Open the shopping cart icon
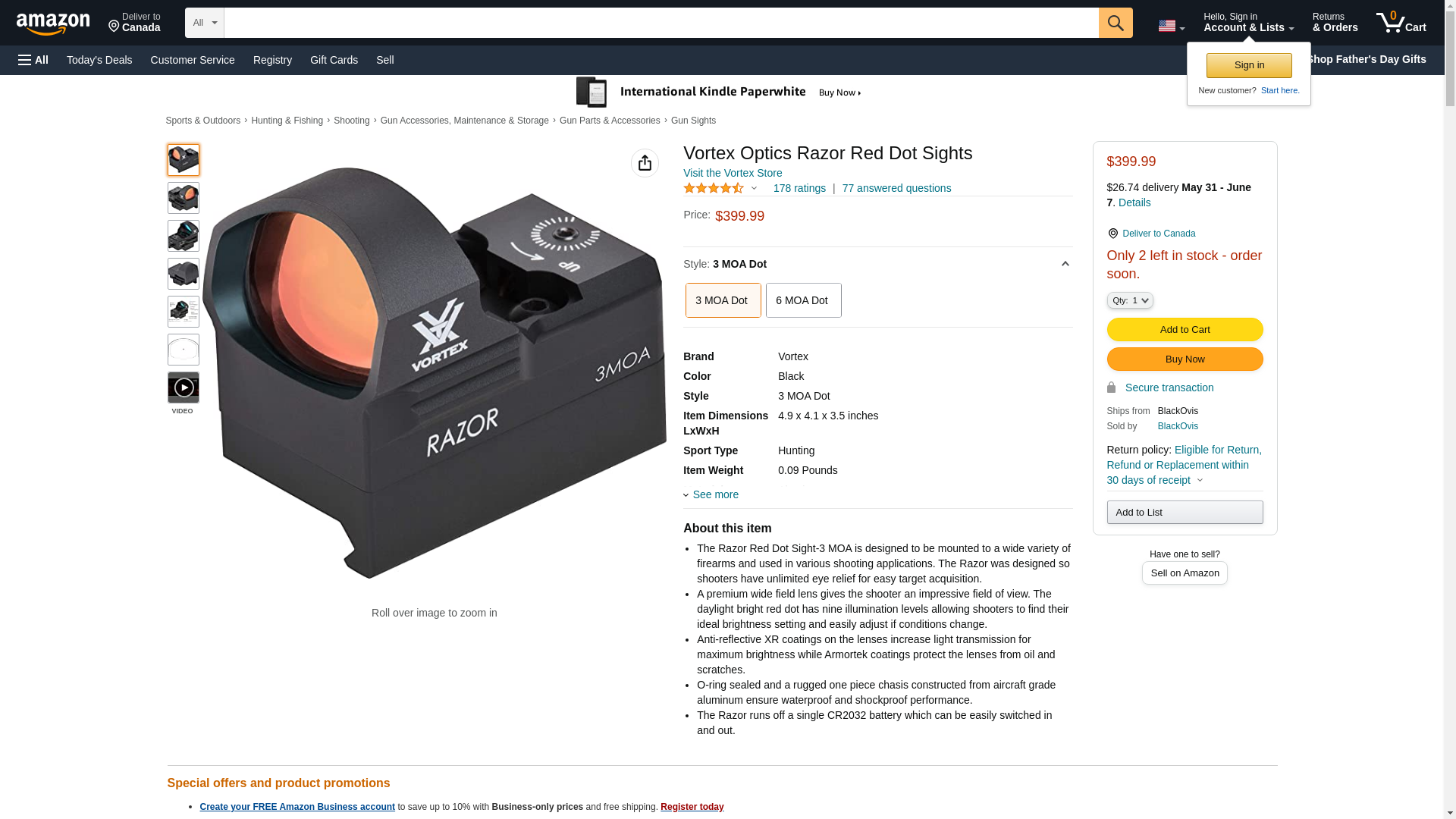 (1401, 22)
